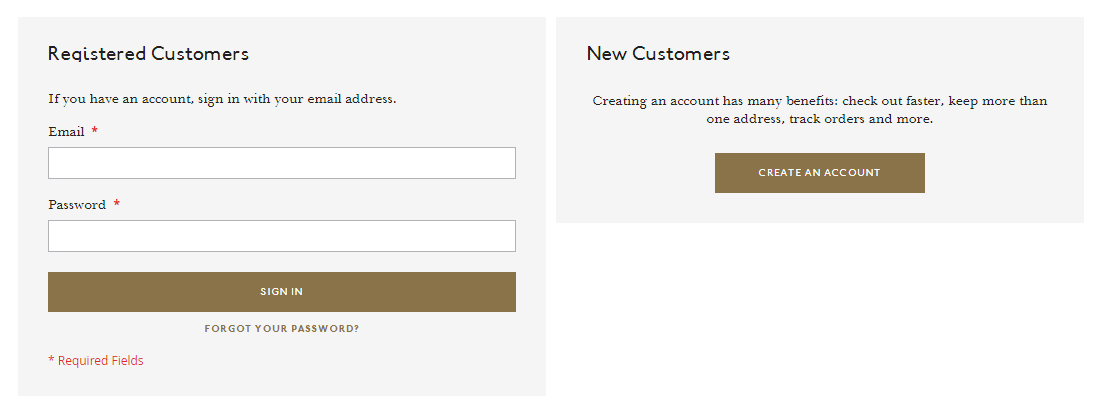Viewport: 1097px width, 414px height.
Task: Click the "Creating an account has many benefits" line
Action: [819, 101]
